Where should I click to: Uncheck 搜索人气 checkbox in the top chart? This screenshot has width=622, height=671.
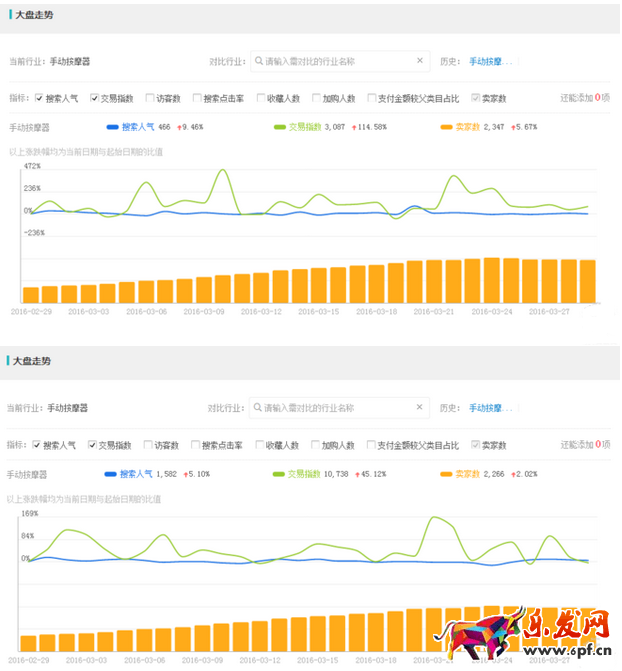click(x=39, y=98)
